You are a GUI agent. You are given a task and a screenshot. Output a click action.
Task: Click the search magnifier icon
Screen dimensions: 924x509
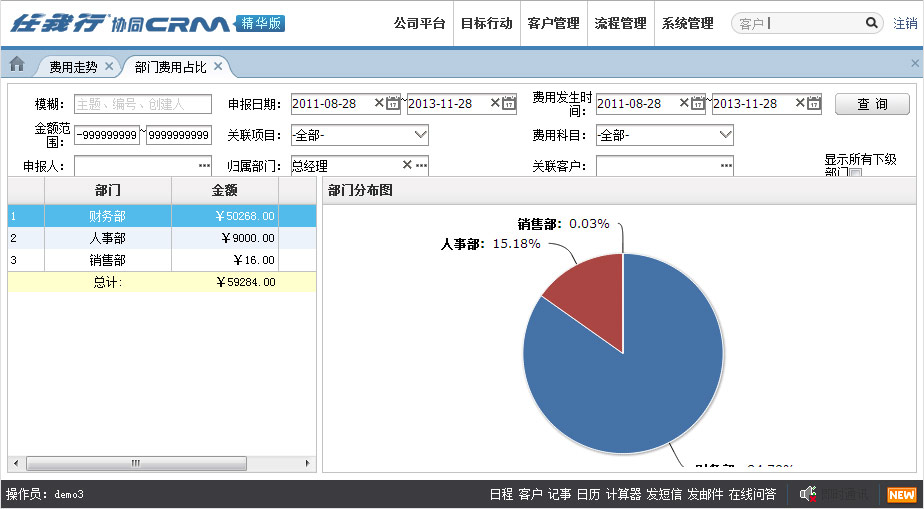coord(871,23)
